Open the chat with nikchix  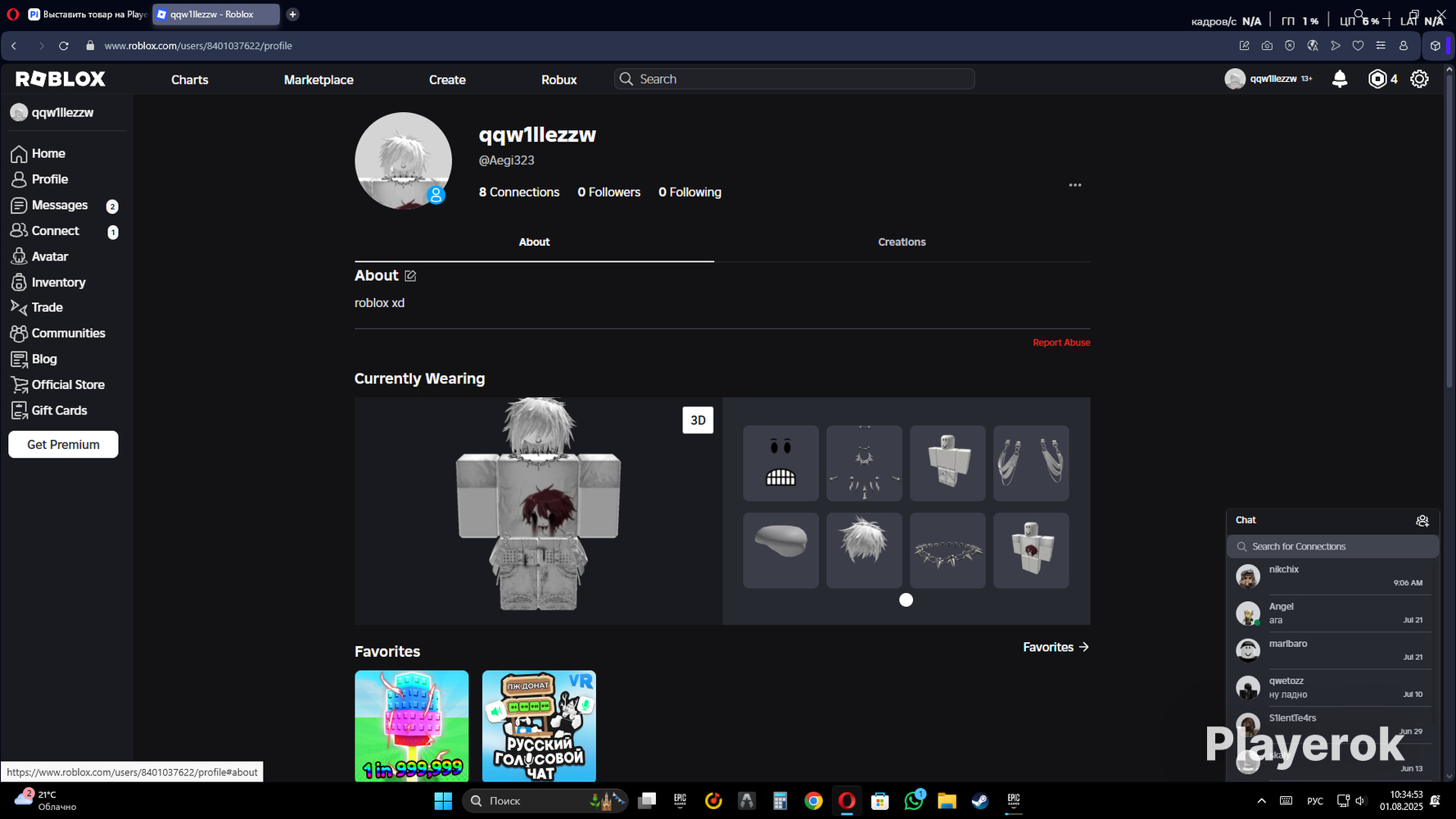(1332, 577)
